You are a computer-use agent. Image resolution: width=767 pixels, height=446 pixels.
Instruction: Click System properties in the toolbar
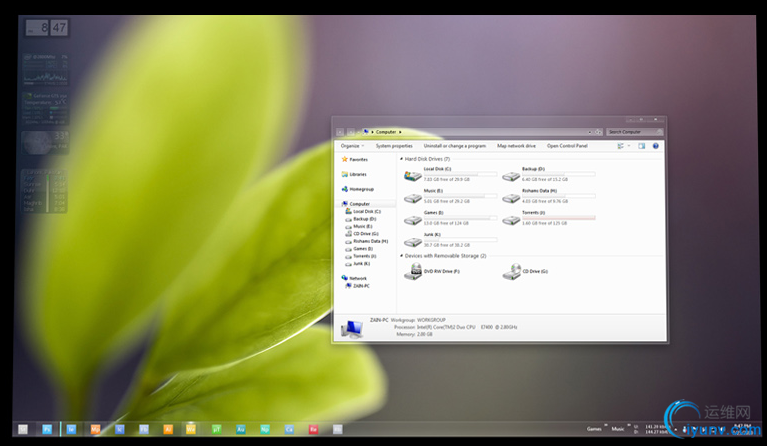click(x=394, y=146)
